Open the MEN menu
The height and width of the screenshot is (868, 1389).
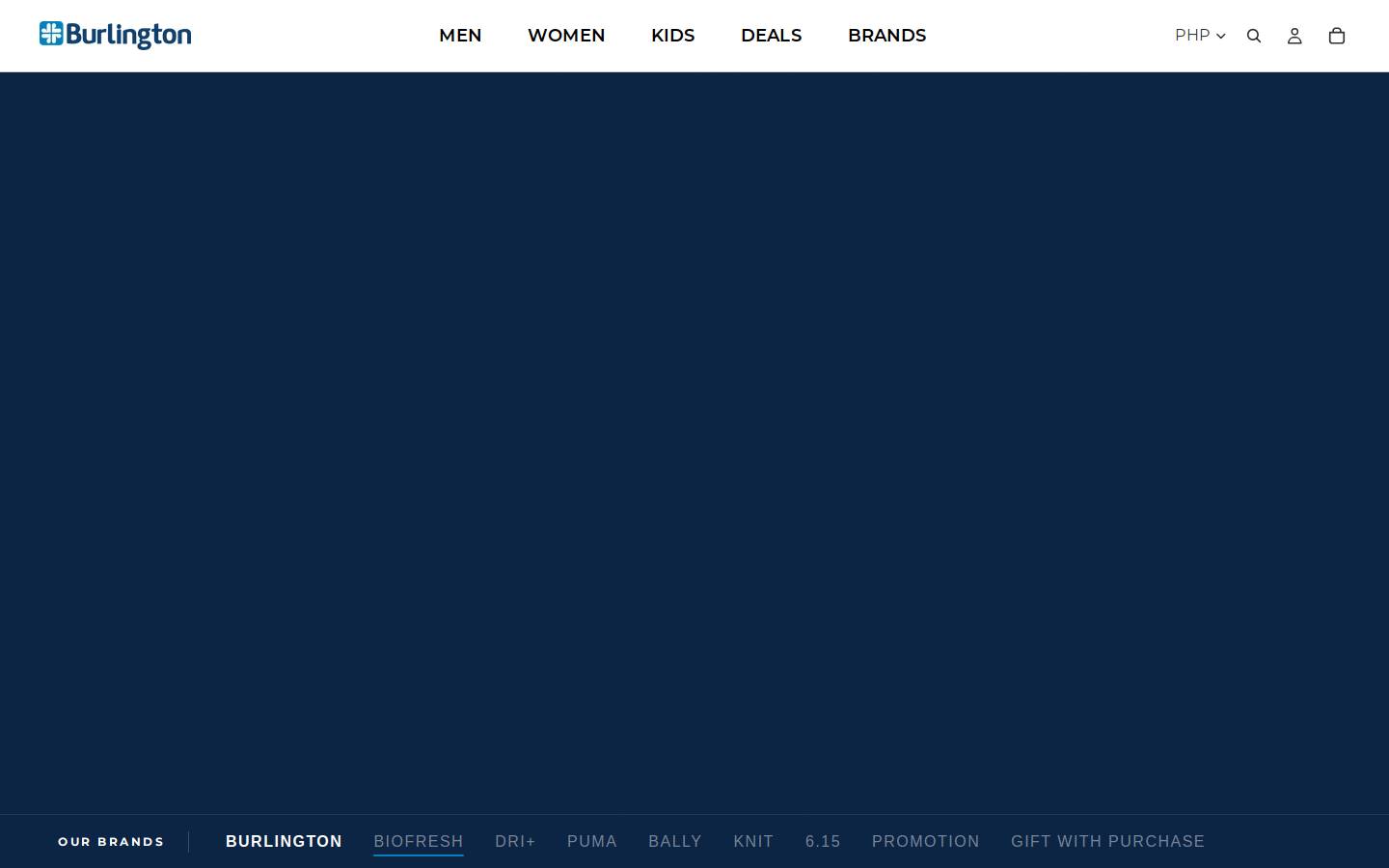pyautogui.click(x=460, y=36)
